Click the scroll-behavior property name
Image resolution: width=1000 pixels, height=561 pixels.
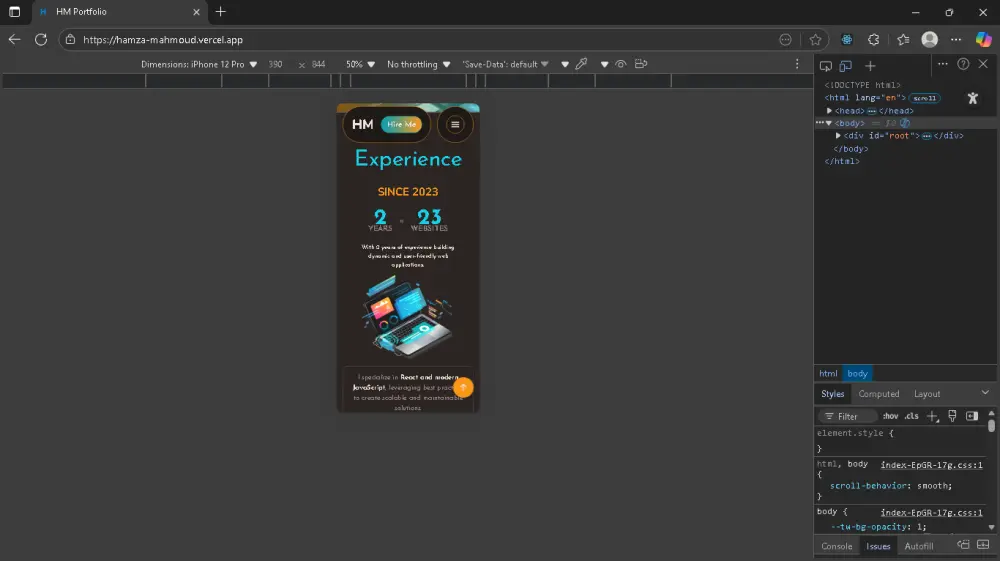pyautogui.click(x=868, y=486)
